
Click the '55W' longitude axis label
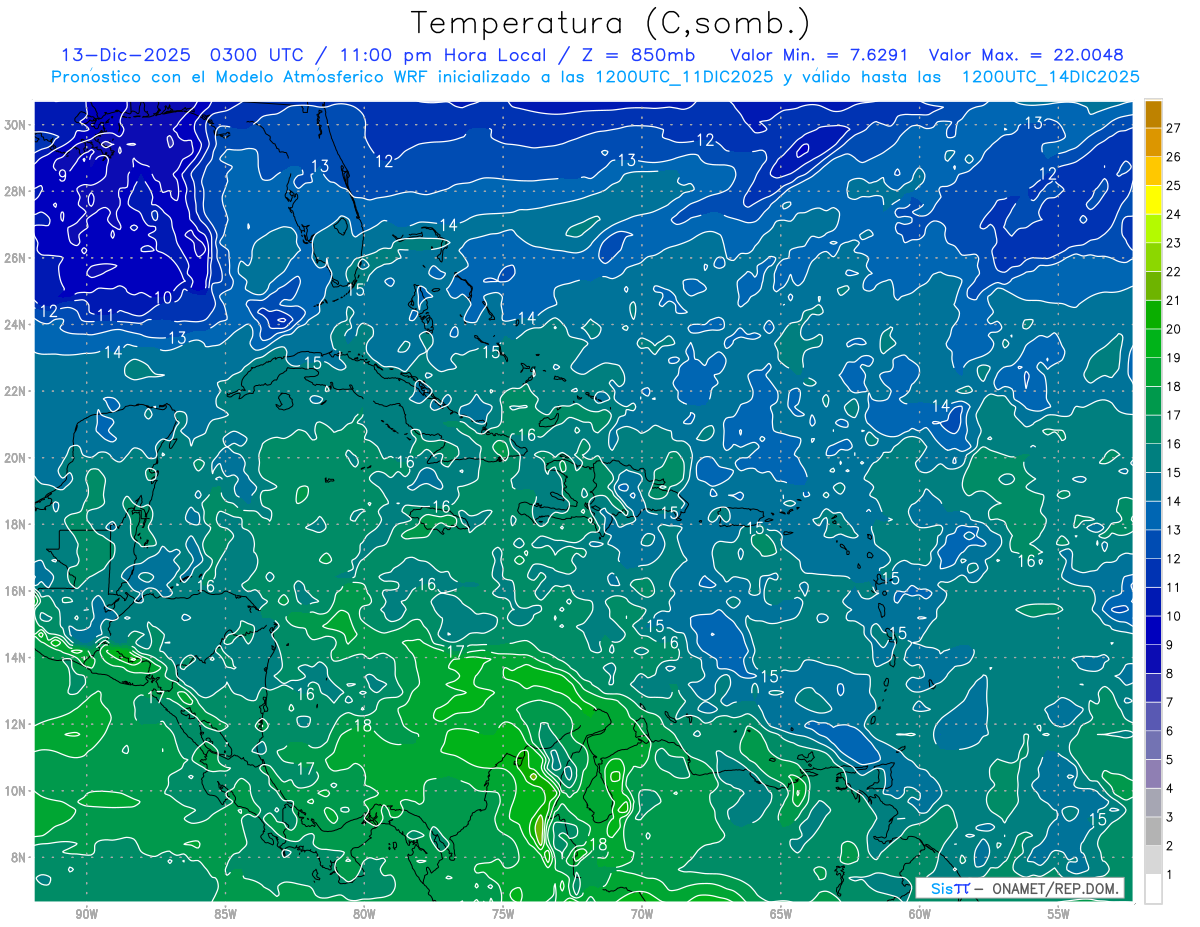1059,914
